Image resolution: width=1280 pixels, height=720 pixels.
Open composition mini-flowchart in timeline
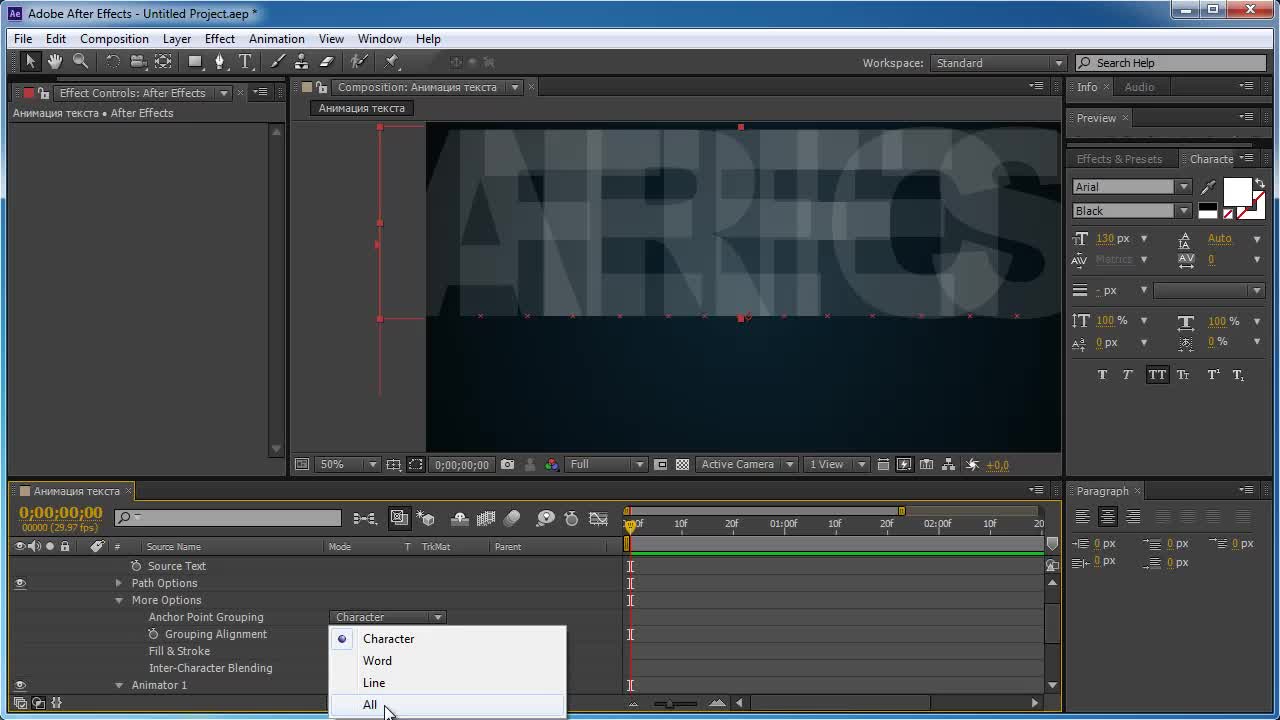click(365, 518)
